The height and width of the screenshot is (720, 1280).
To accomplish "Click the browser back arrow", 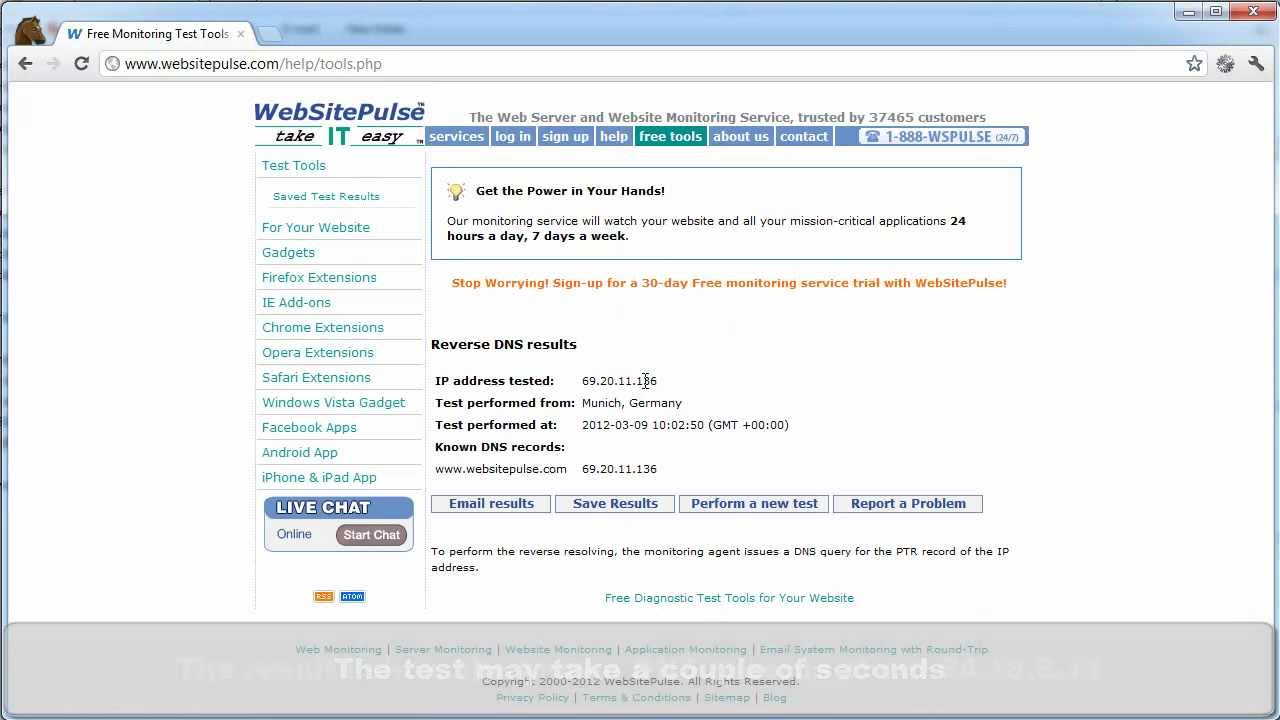I will click(25, 63).
